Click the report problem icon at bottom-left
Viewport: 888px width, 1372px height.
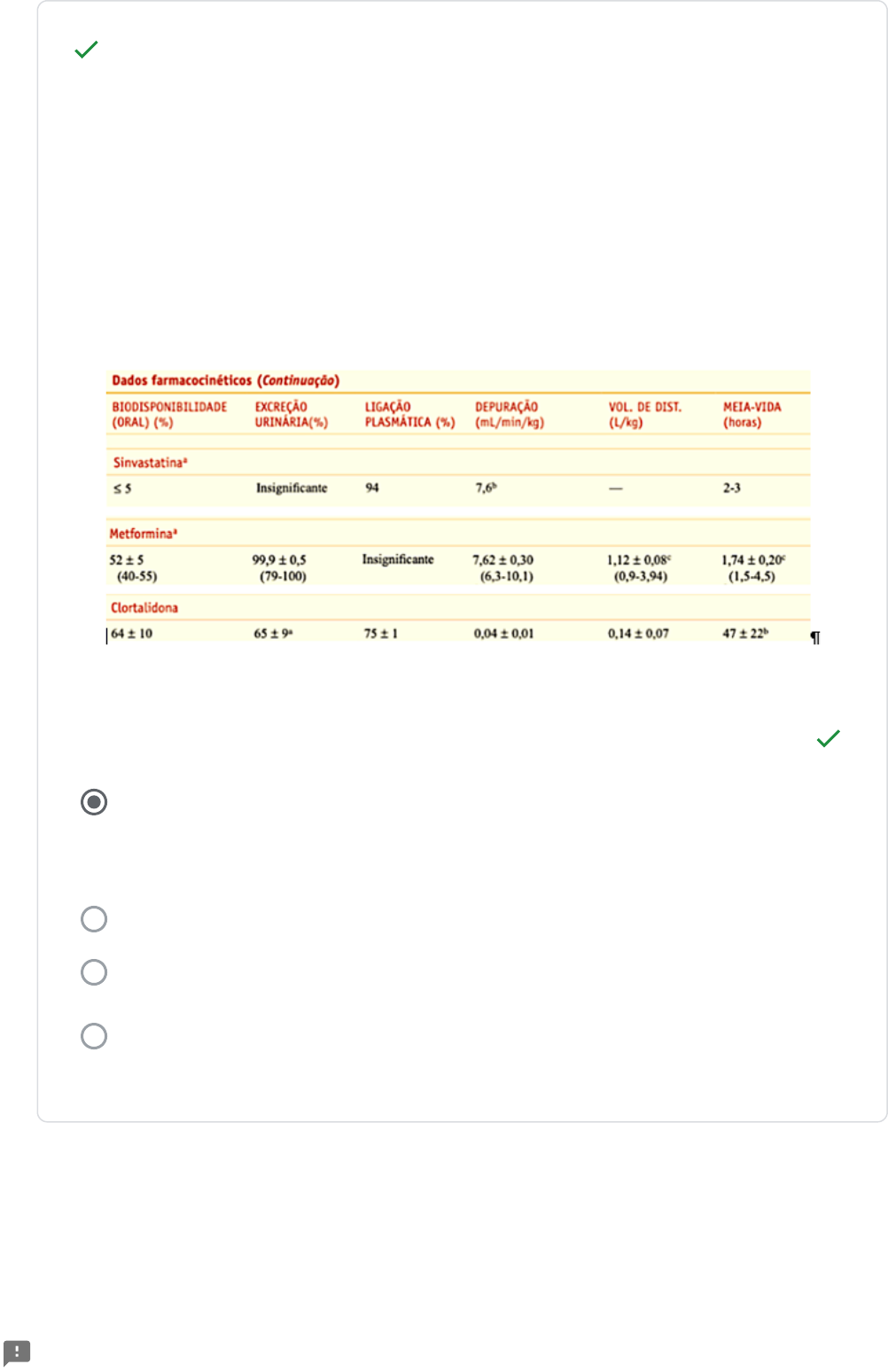(17, 1353)
